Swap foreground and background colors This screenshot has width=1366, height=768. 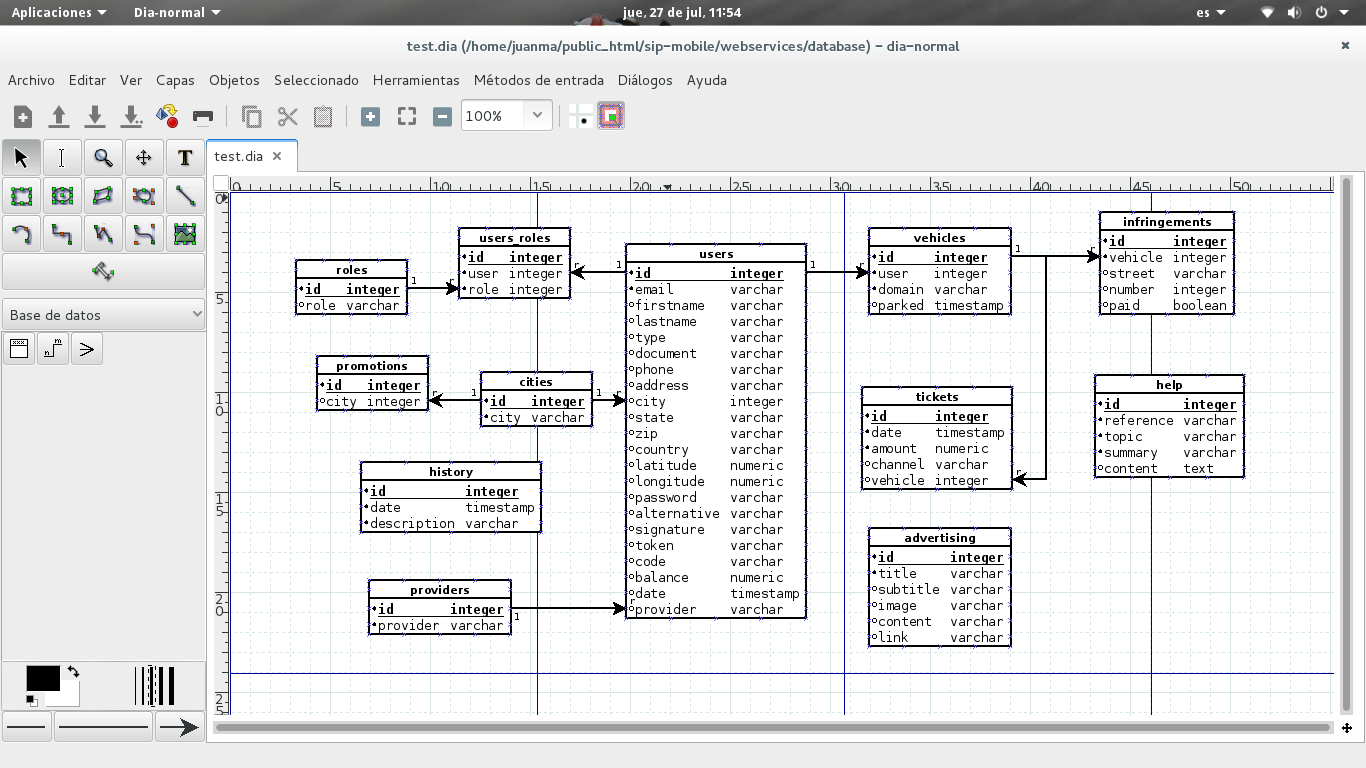(x=73, y=672)
